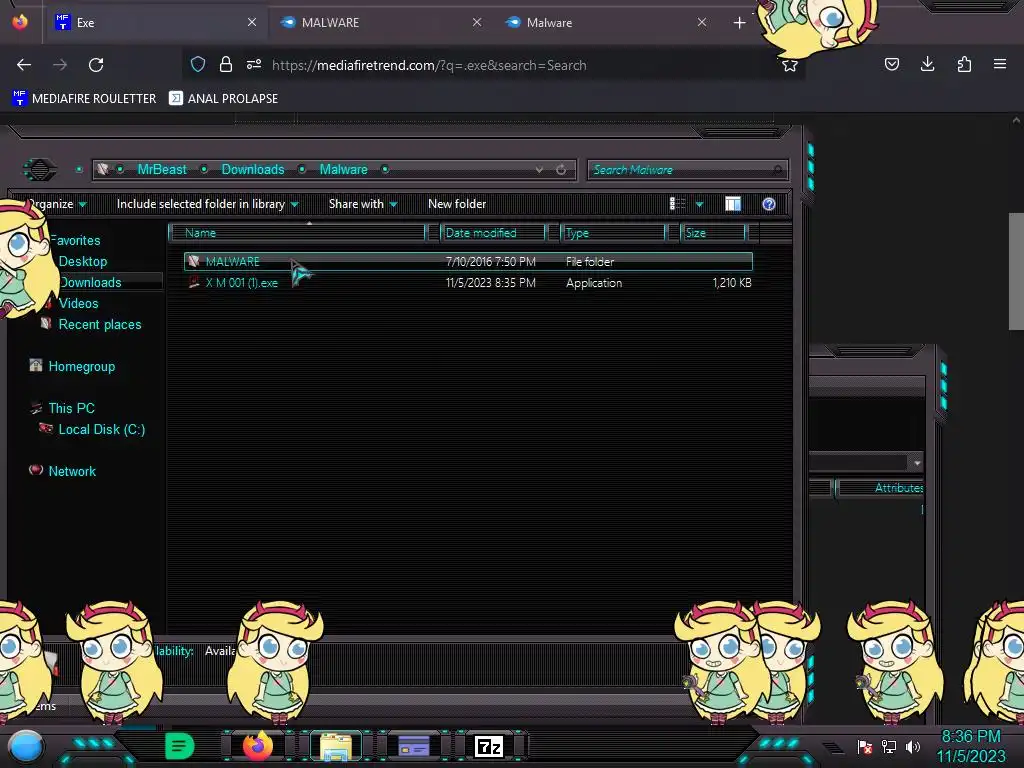Open the site permissions icon in address bar
This screenshot has height=768, width=1024.
254,64
